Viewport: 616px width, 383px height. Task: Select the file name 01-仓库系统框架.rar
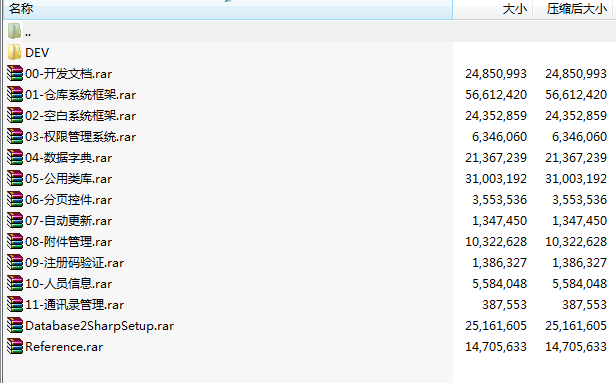81,95
